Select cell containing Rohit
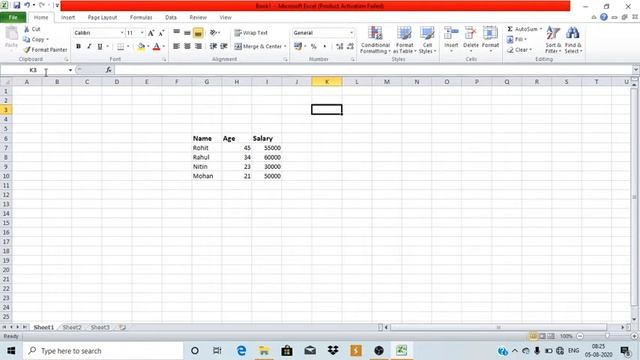The height and width of the screenshot is (360, 640). (207, 148)
